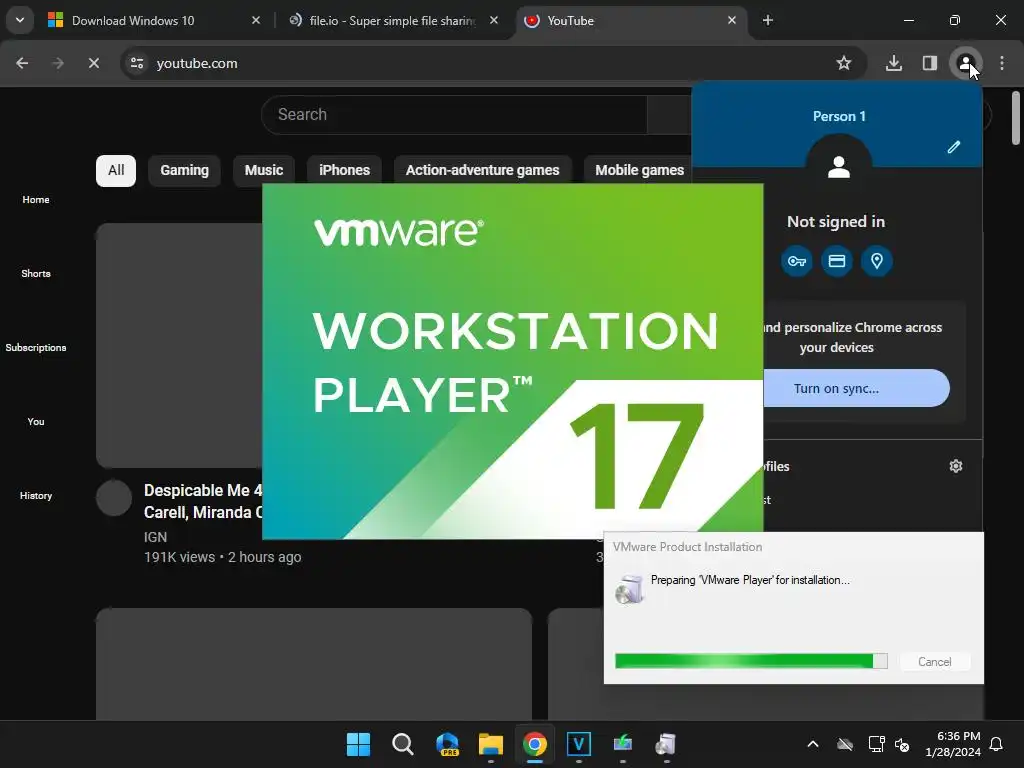Switch to Download Windows 10 tab
The height and width of the screenshot is (768, 1024).
154,20
